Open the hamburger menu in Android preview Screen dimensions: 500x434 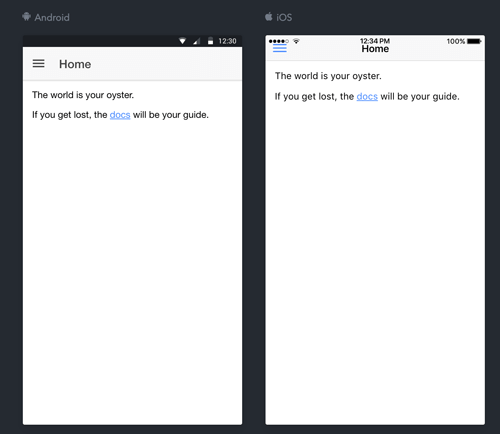click(x=38, y=63)
